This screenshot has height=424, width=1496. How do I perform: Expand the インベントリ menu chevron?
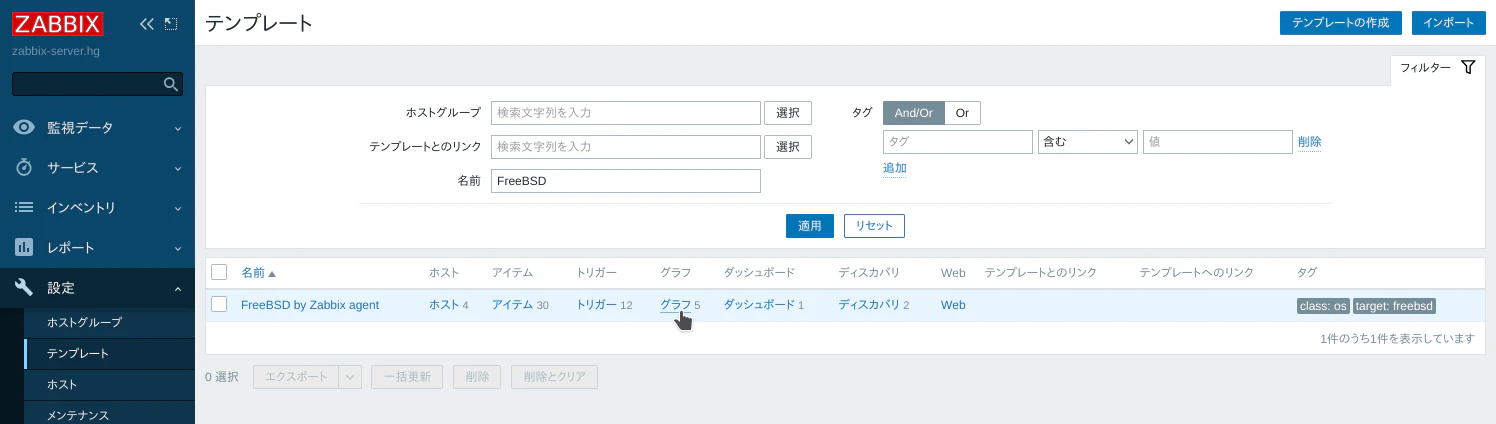pos(177,208)
